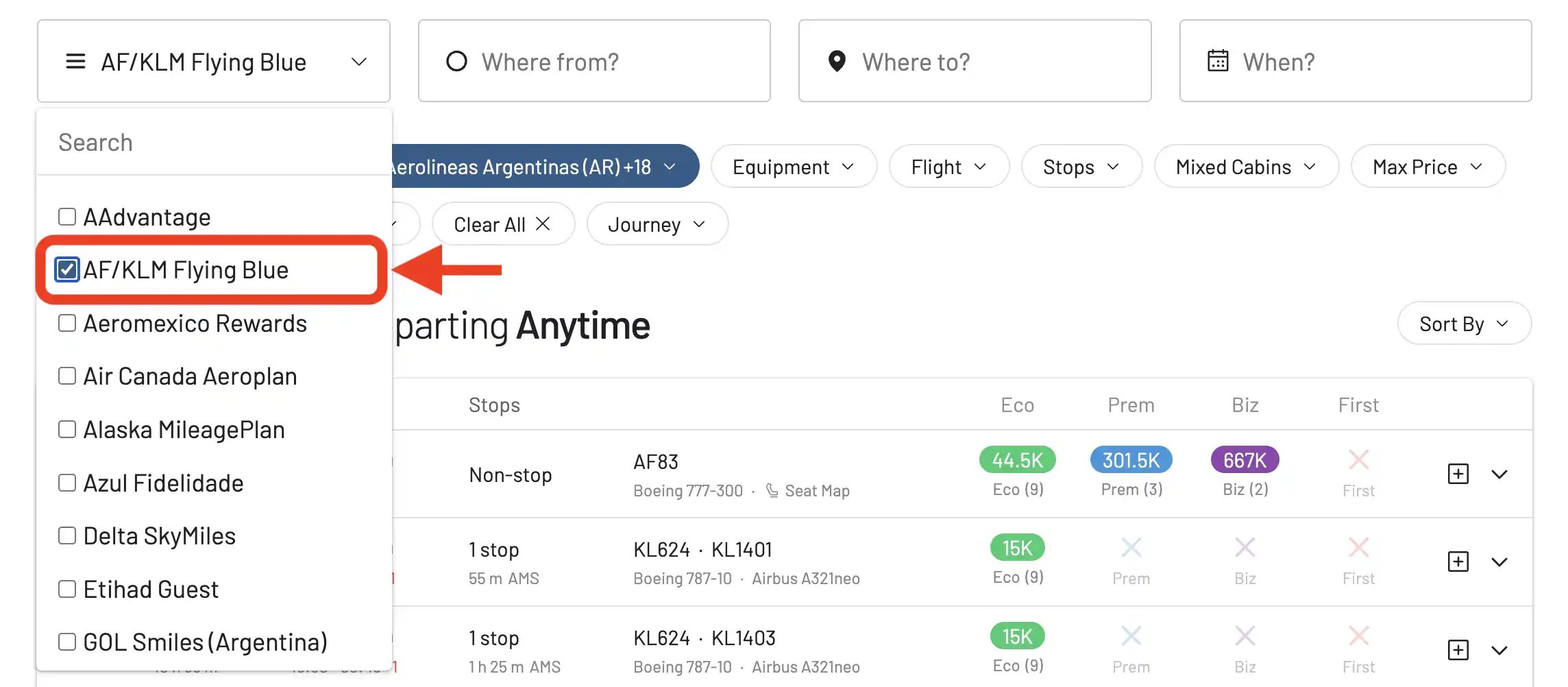
Task: Tick the Alaska MileagePlan checkbox
Action: (x=67, y=429)
